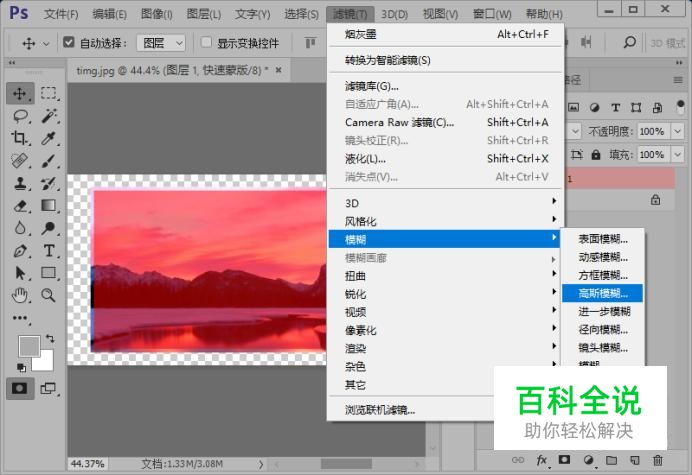Select the Clone Stamp tool
The width and height of the screenshot is (692, 475).
pos(19,183)
